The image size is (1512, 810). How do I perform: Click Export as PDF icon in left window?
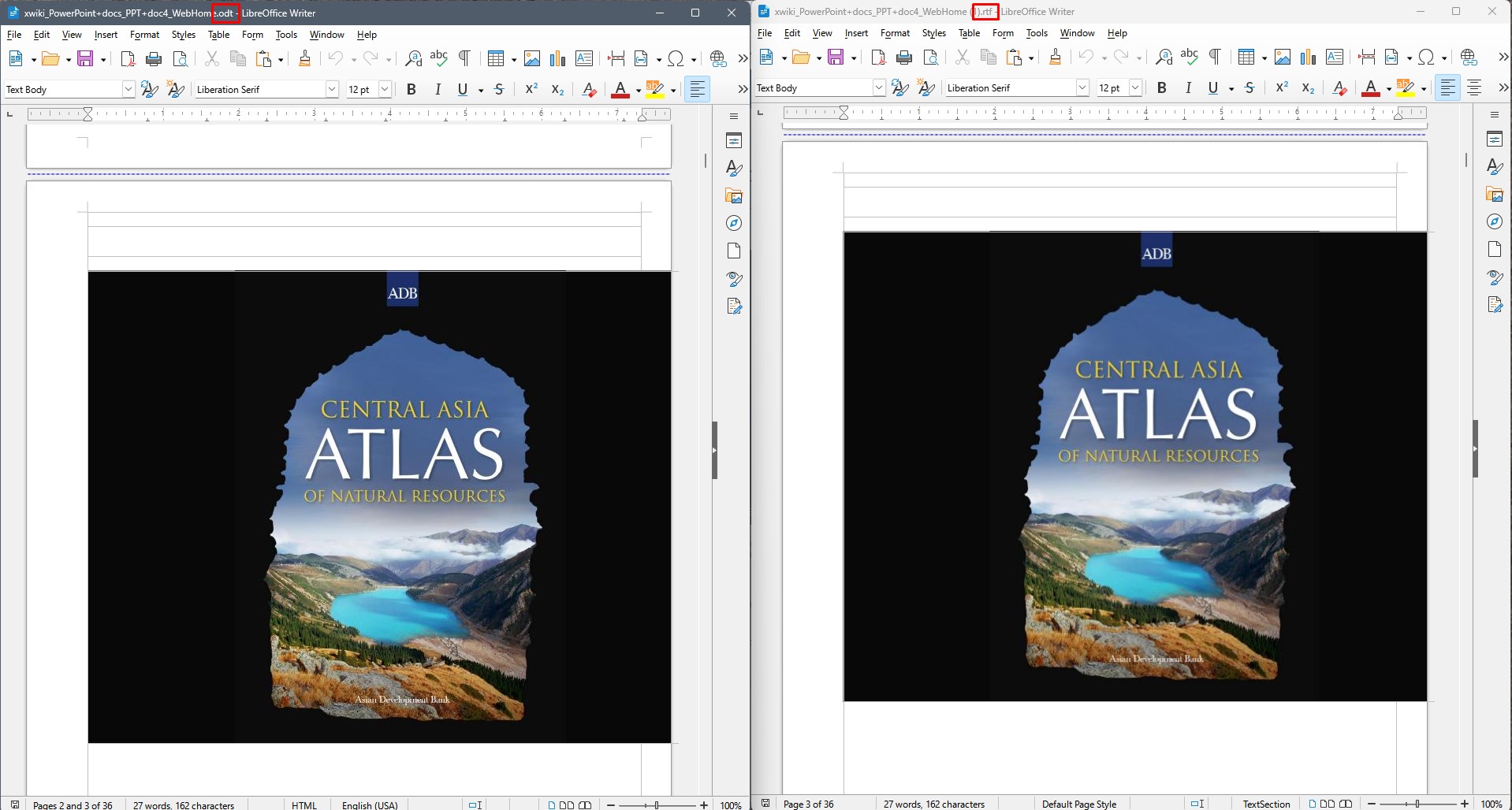[128, 58]
